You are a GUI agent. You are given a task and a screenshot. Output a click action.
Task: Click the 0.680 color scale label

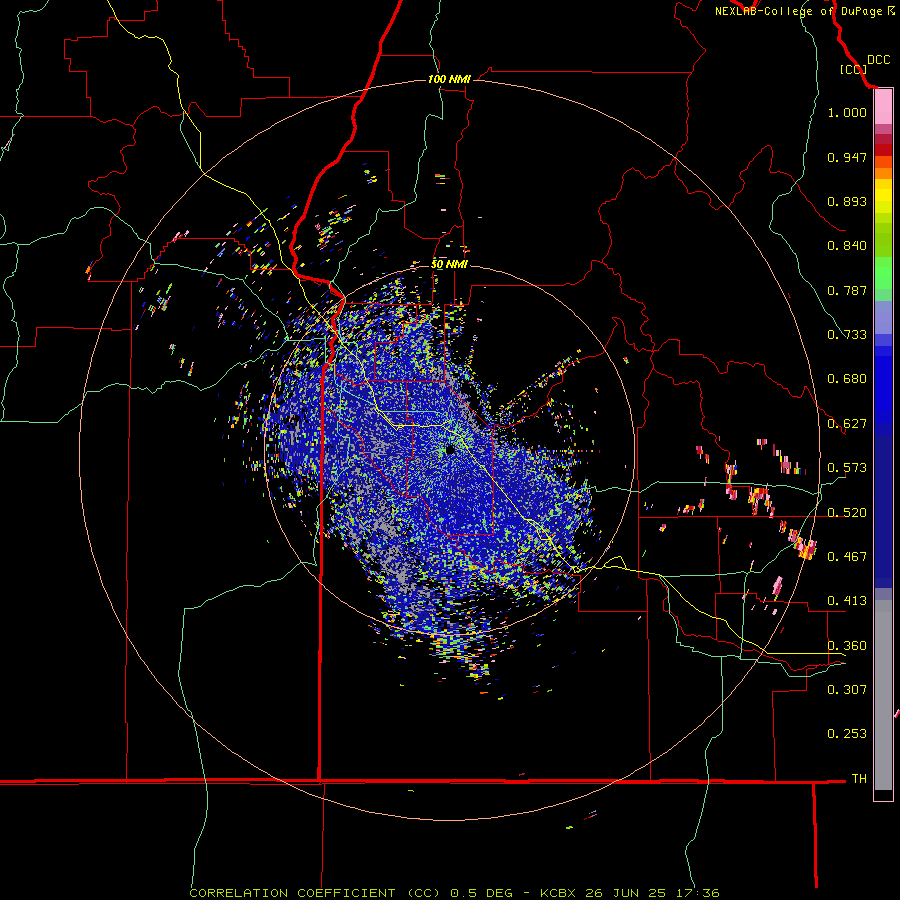(x=847, y=379)
